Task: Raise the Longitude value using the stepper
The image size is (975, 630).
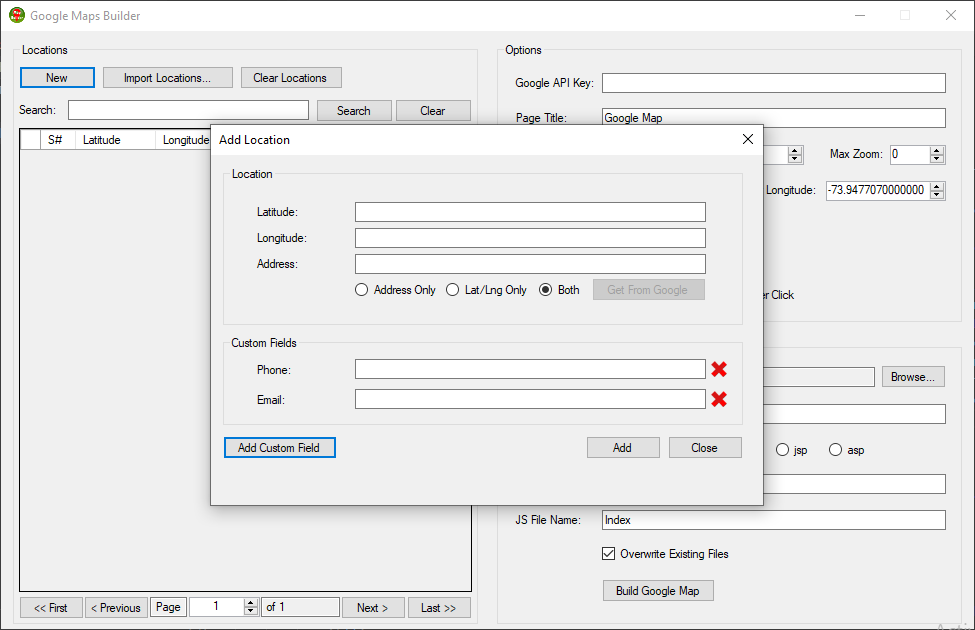Action: [x=937, y=186]
